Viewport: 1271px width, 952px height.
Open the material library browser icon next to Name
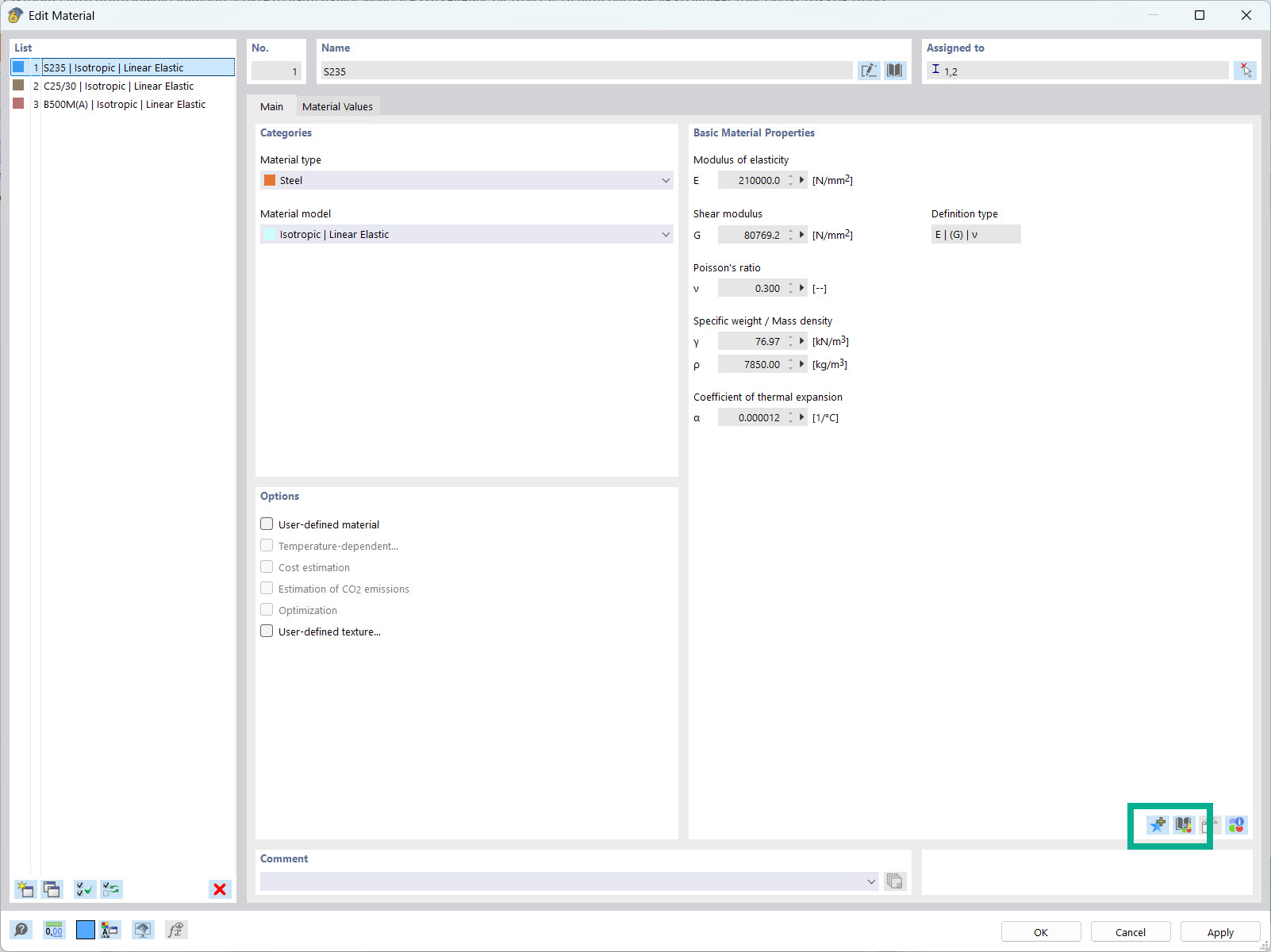pos(894,71)
